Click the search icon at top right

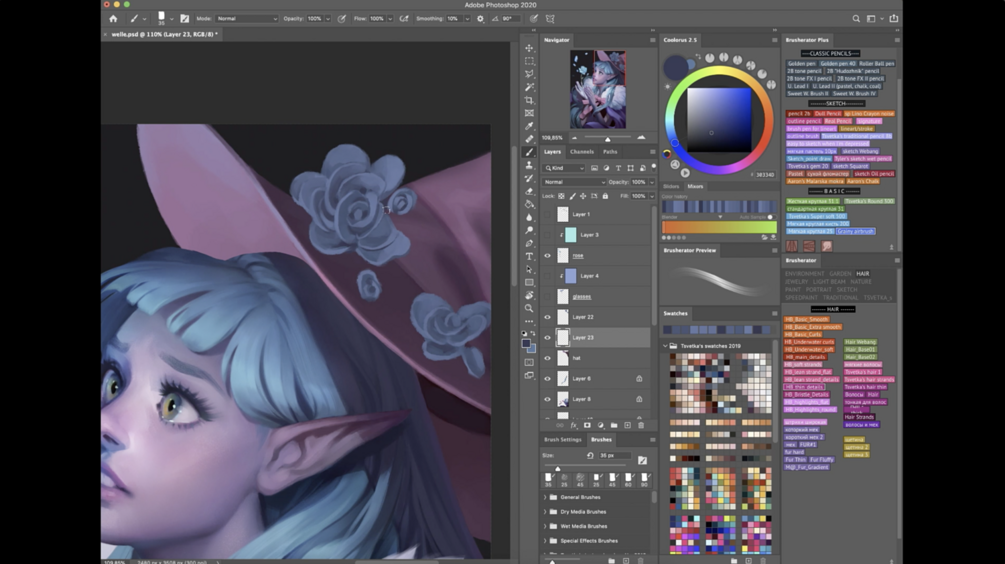[856, 19]
